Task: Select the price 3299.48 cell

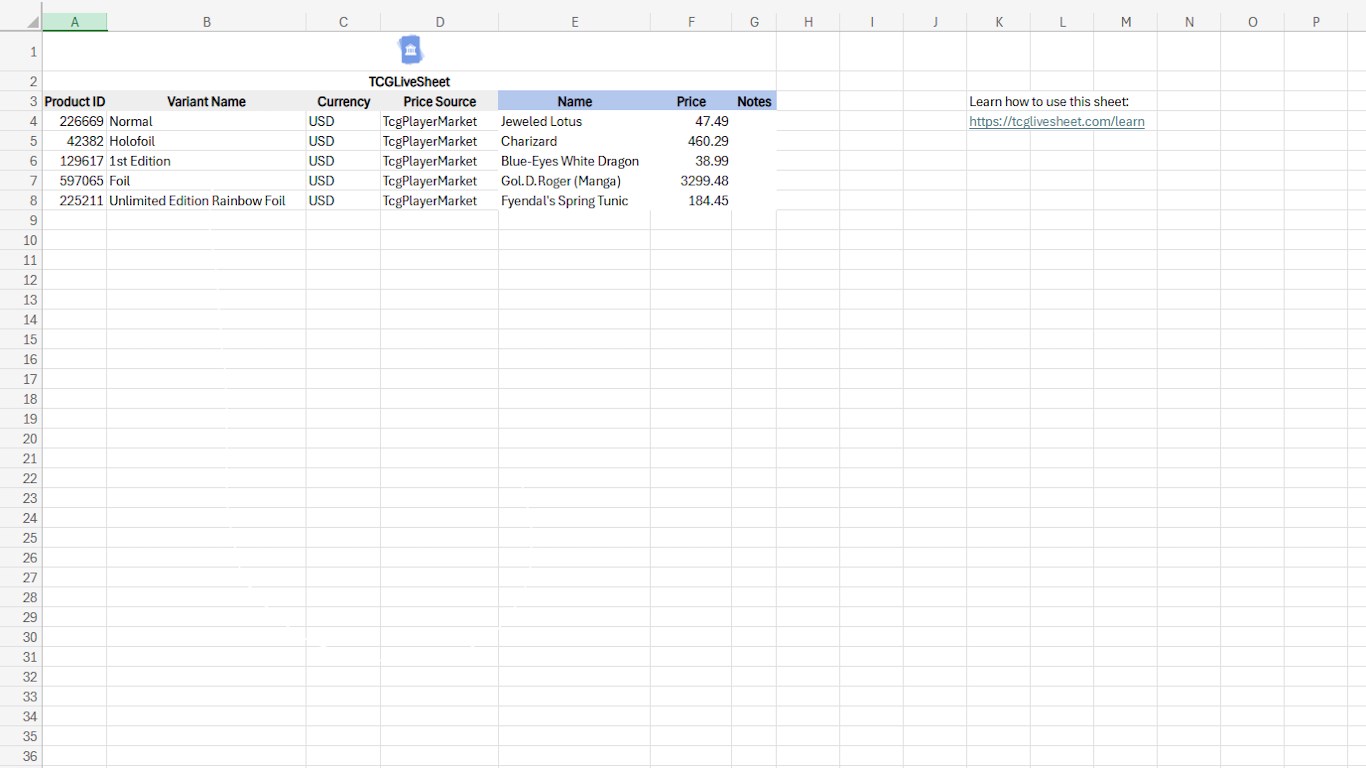Action: (x=691, y=181)
